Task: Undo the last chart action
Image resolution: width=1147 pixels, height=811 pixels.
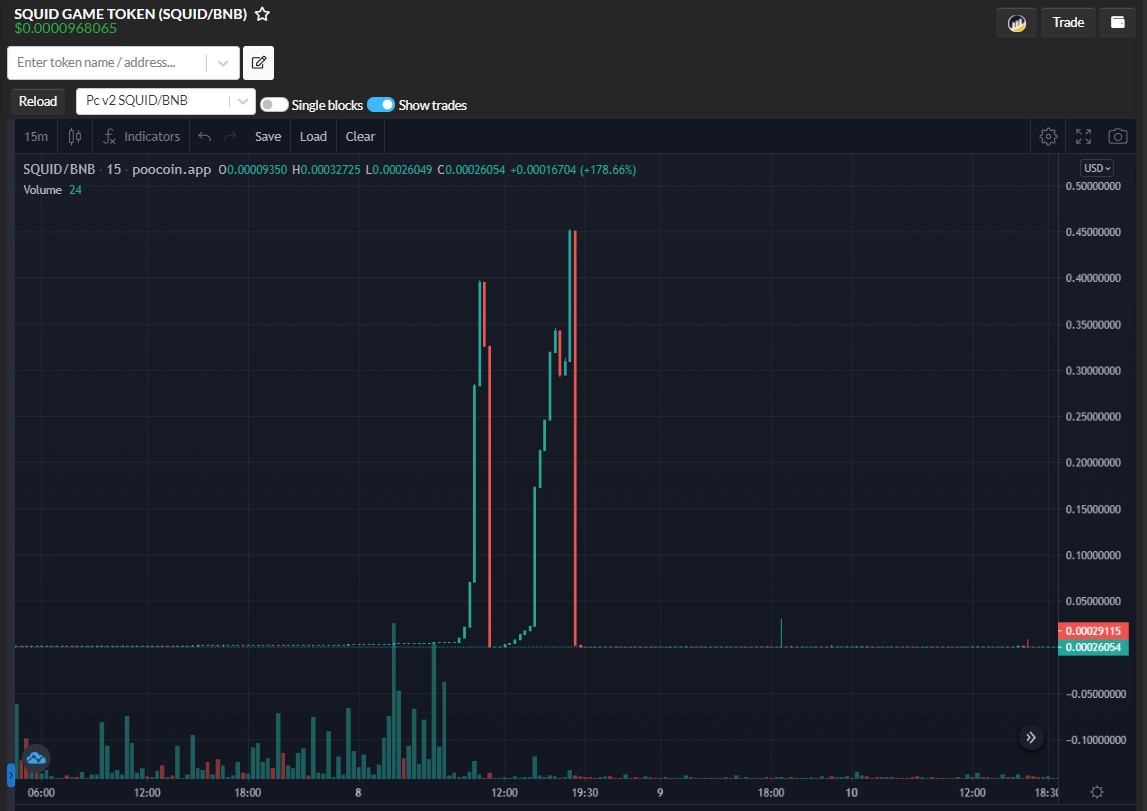Action: pyautogui.click(x=205, y=136)
